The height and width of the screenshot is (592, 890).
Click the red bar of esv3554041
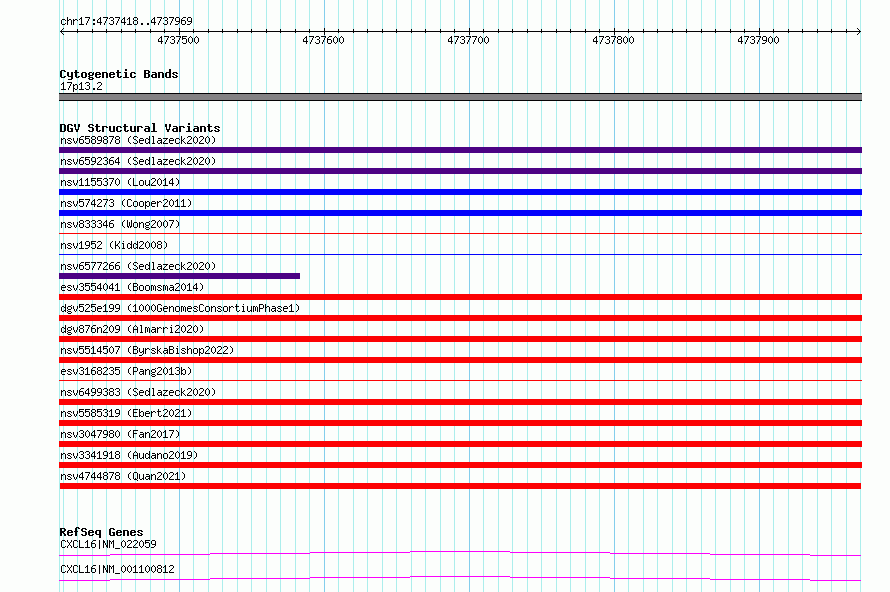(x=460, y=297)
